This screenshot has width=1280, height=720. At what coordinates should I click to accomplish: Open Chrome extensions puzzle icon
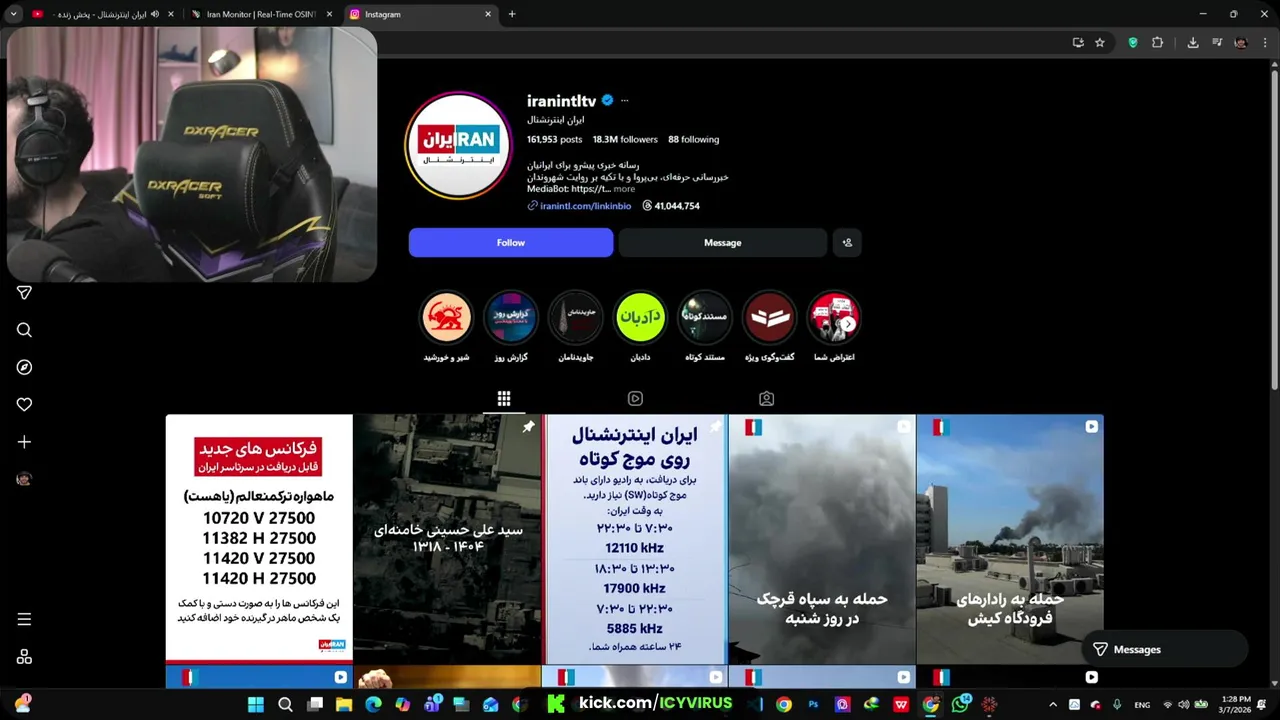point(1158,43)
